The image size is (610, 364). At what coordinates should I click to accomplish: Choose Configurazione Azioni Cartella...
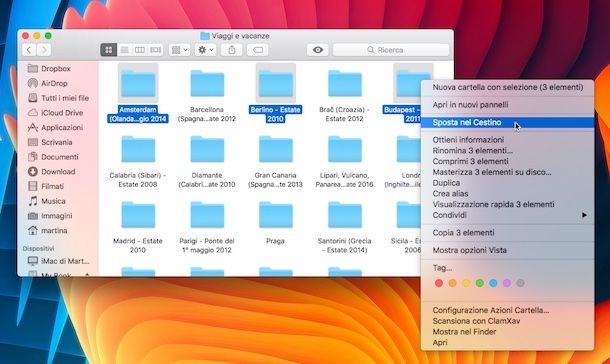pyautogui.click(x=507, y=310)
